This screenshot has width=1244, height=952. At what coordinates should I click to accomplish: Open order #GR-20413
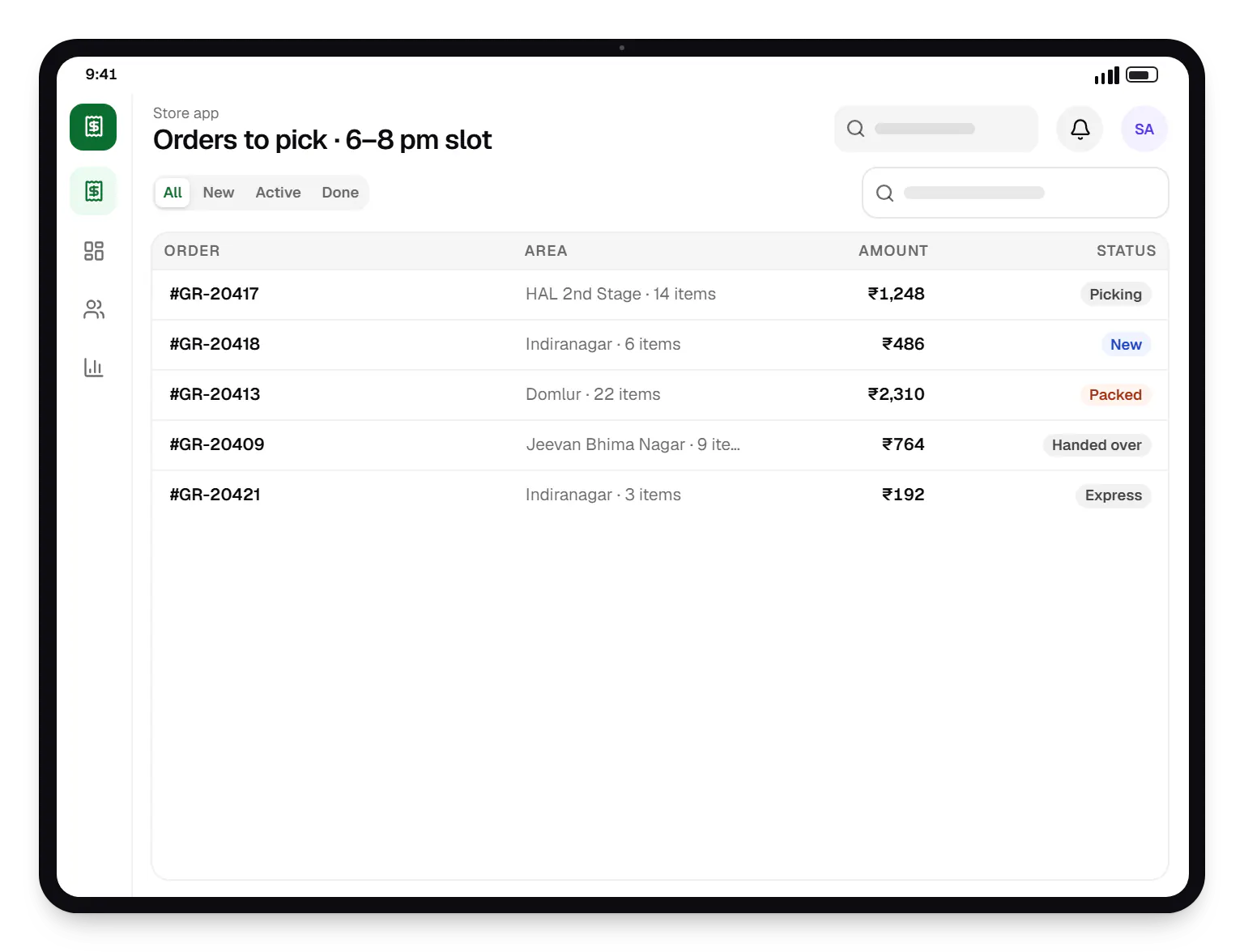click(660, 395)
